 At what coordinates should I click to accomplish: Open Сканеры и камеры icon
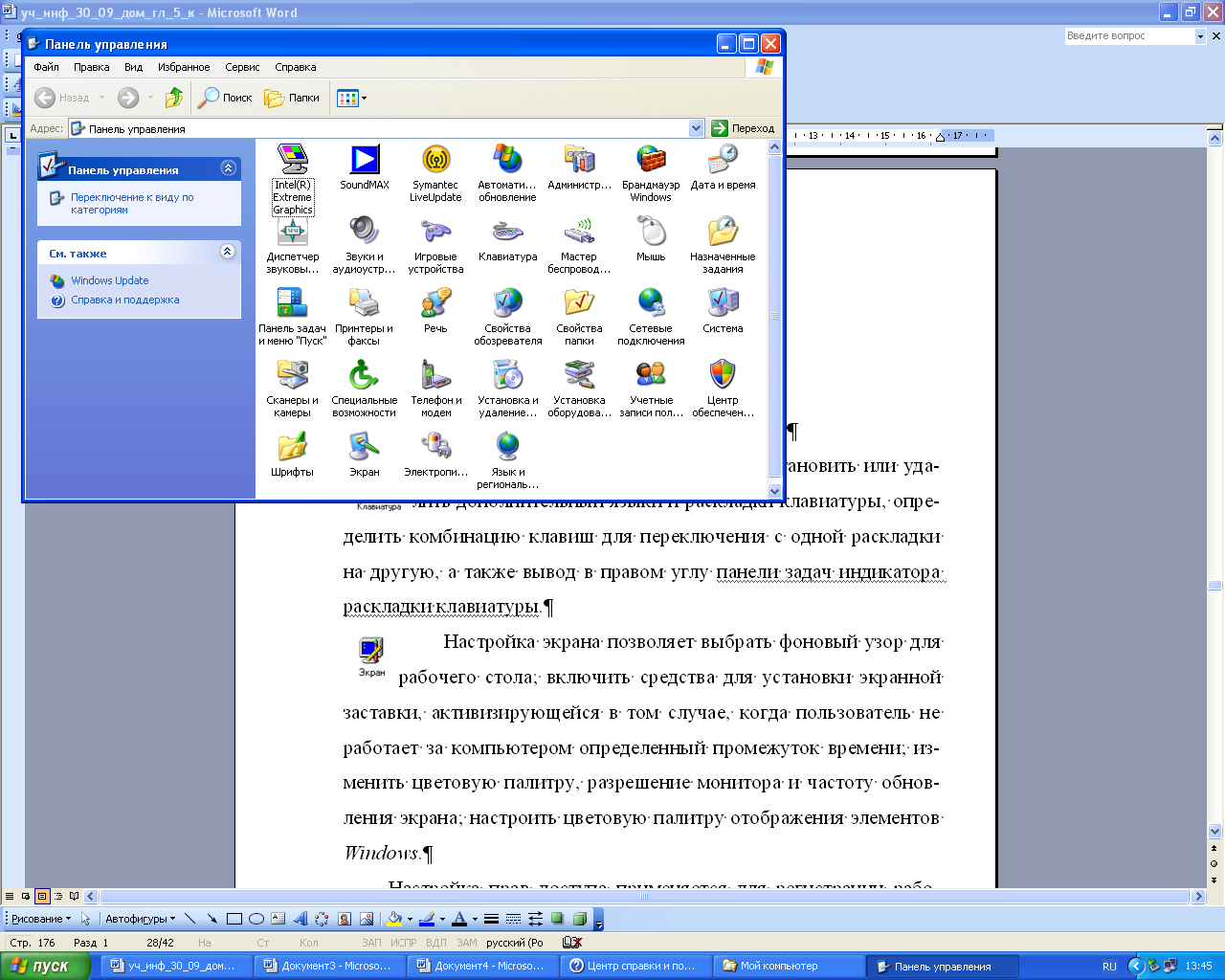[292, 375]
